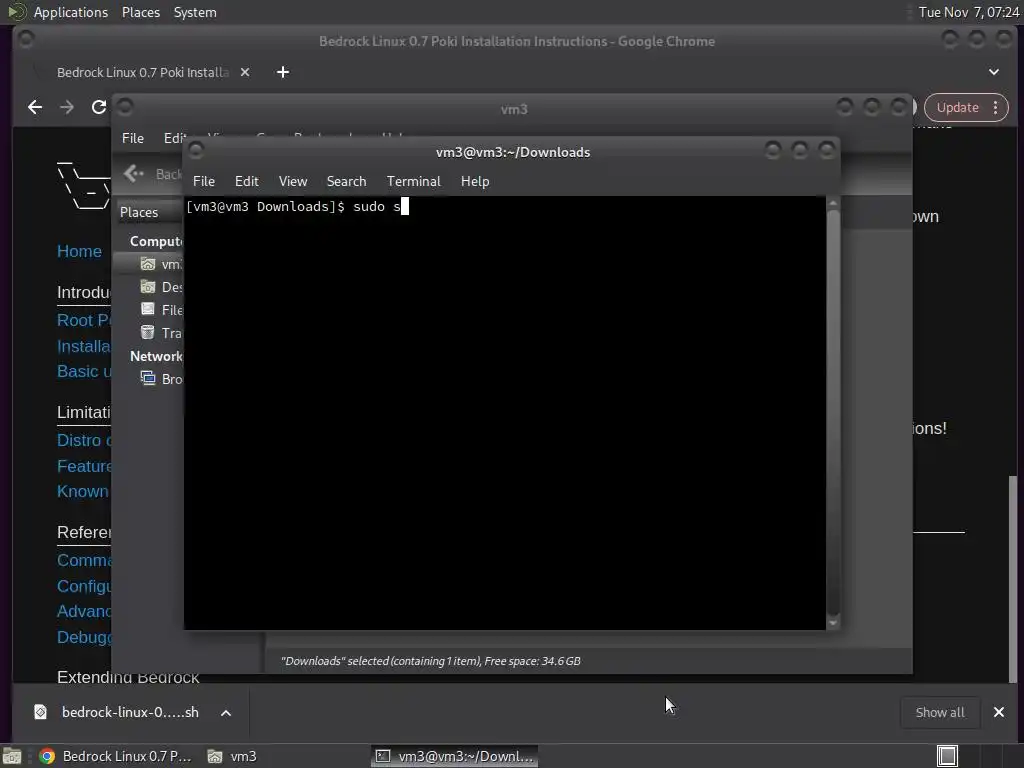Switch to terminal window in taskbar

click(x=455, y=756)
